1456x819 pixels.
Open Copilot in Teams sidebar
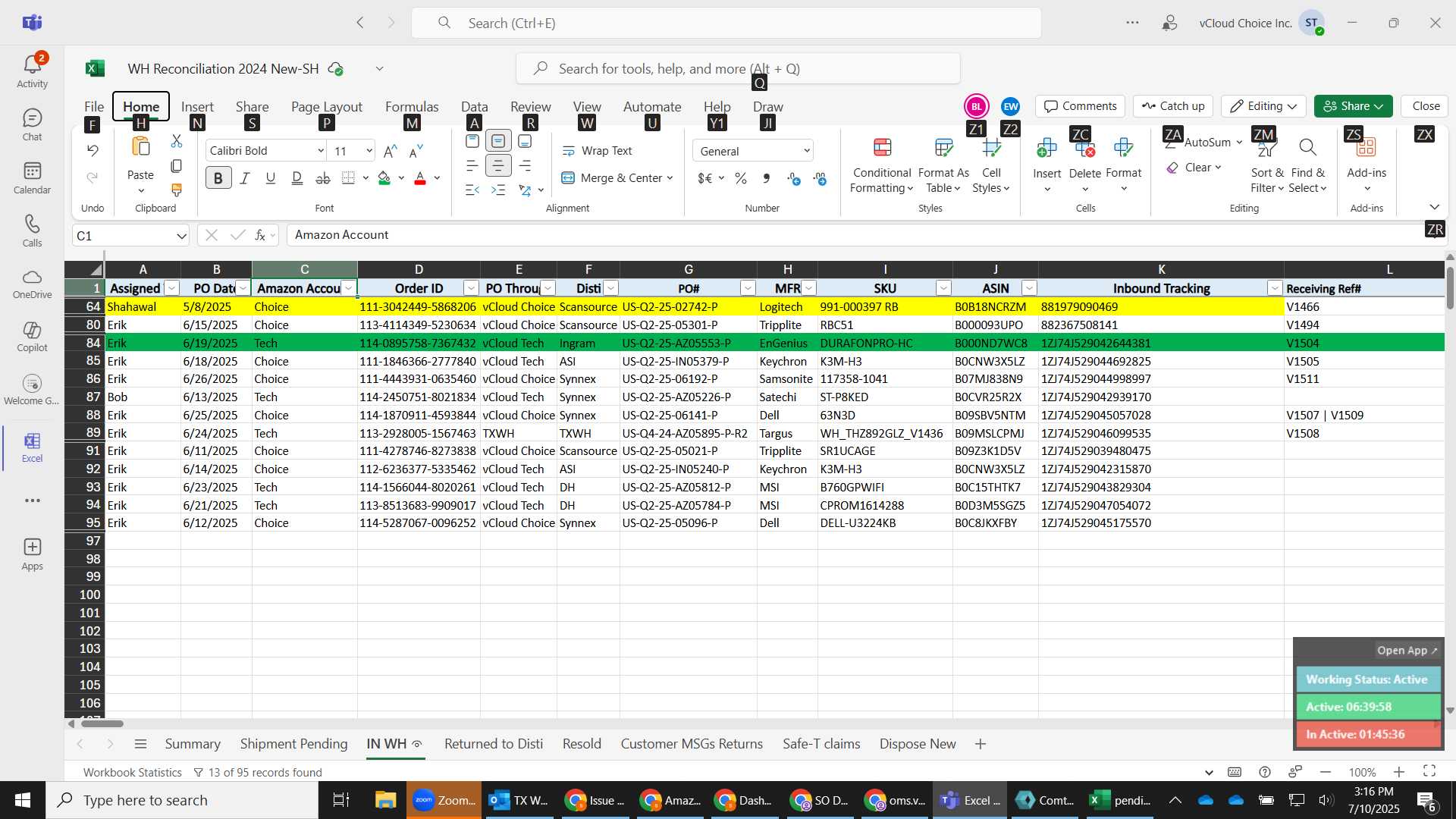click(x=32, y=336)
